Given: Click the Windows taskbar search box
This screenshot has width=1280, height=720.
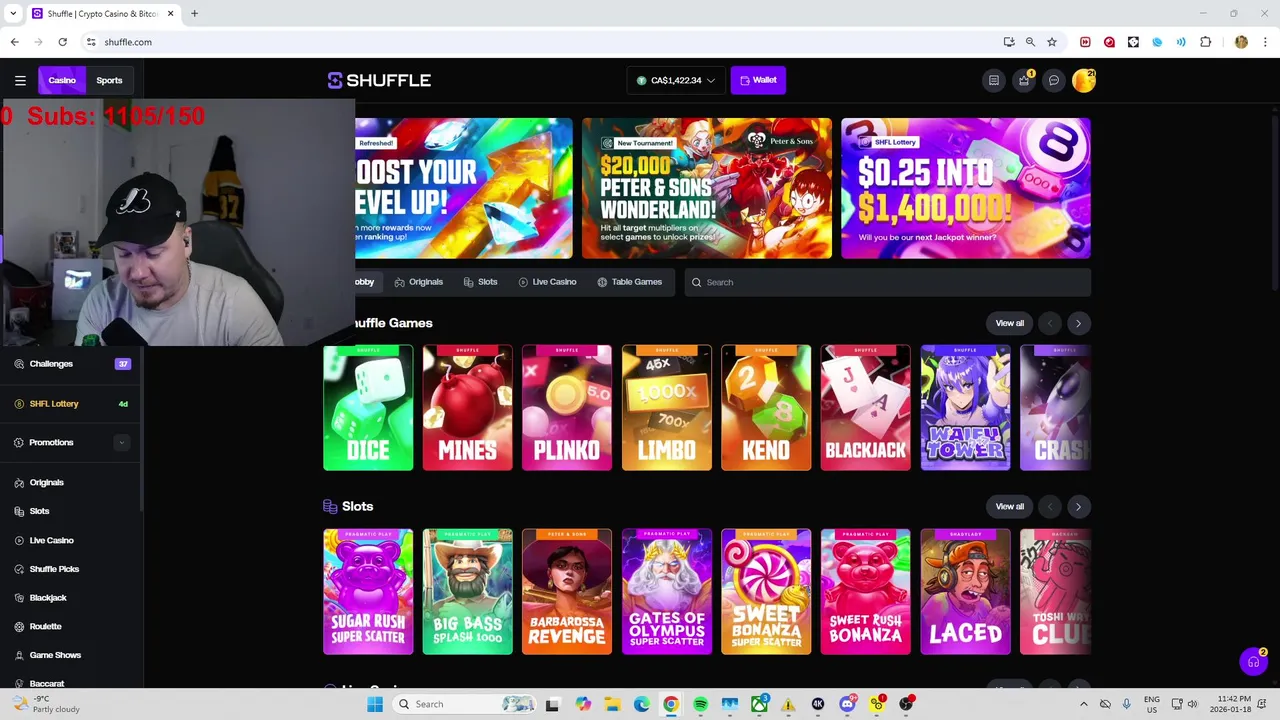Looking at the screenshot, I should coord(465,704).
